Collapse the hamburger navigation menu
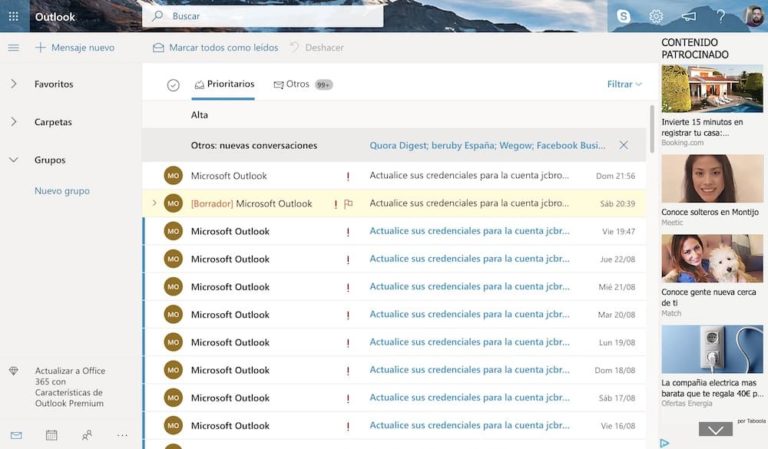 click(x=13, y=48)
